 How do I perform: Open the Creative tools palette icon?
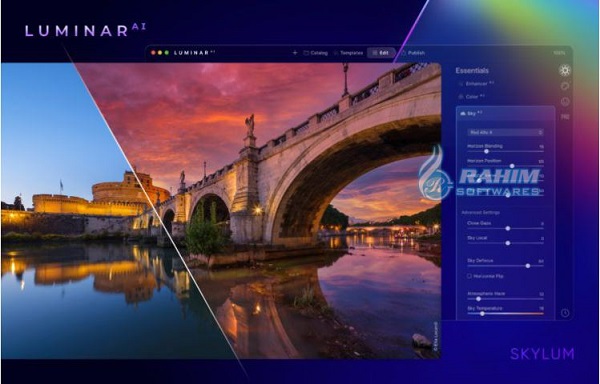point(565,86)
